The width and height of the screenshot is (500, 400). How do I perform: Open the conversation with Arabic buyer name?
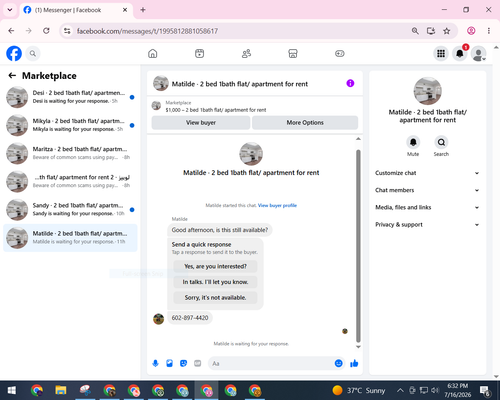[70, 182]
